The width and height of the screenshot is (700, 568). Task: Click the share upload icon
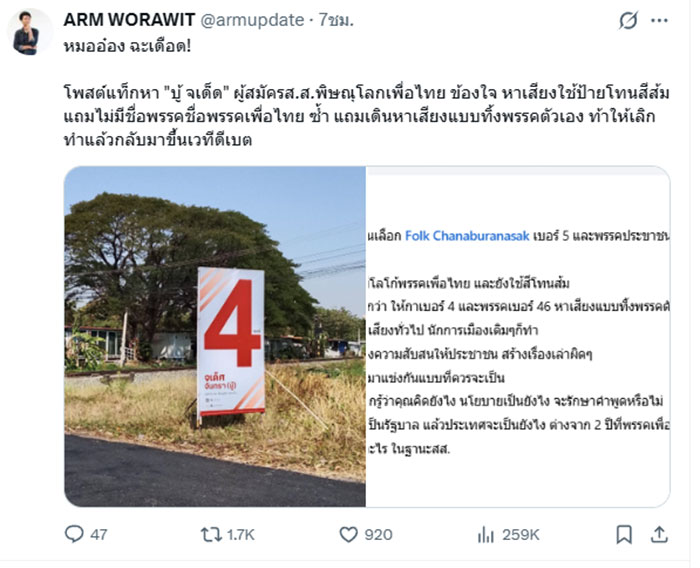point(659,534)
